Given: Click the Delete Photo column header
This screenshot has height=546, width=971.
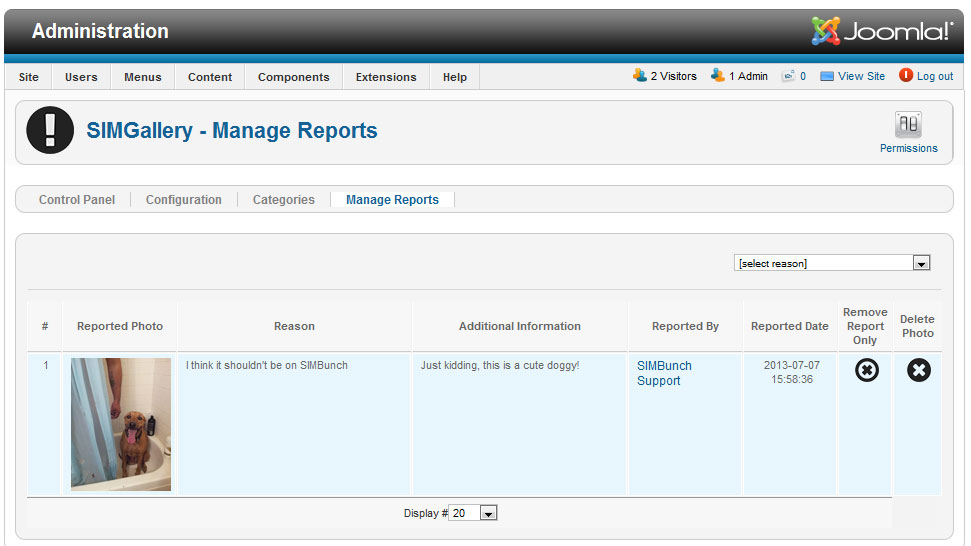Looking at the screenshot, I should pos(917,326).
